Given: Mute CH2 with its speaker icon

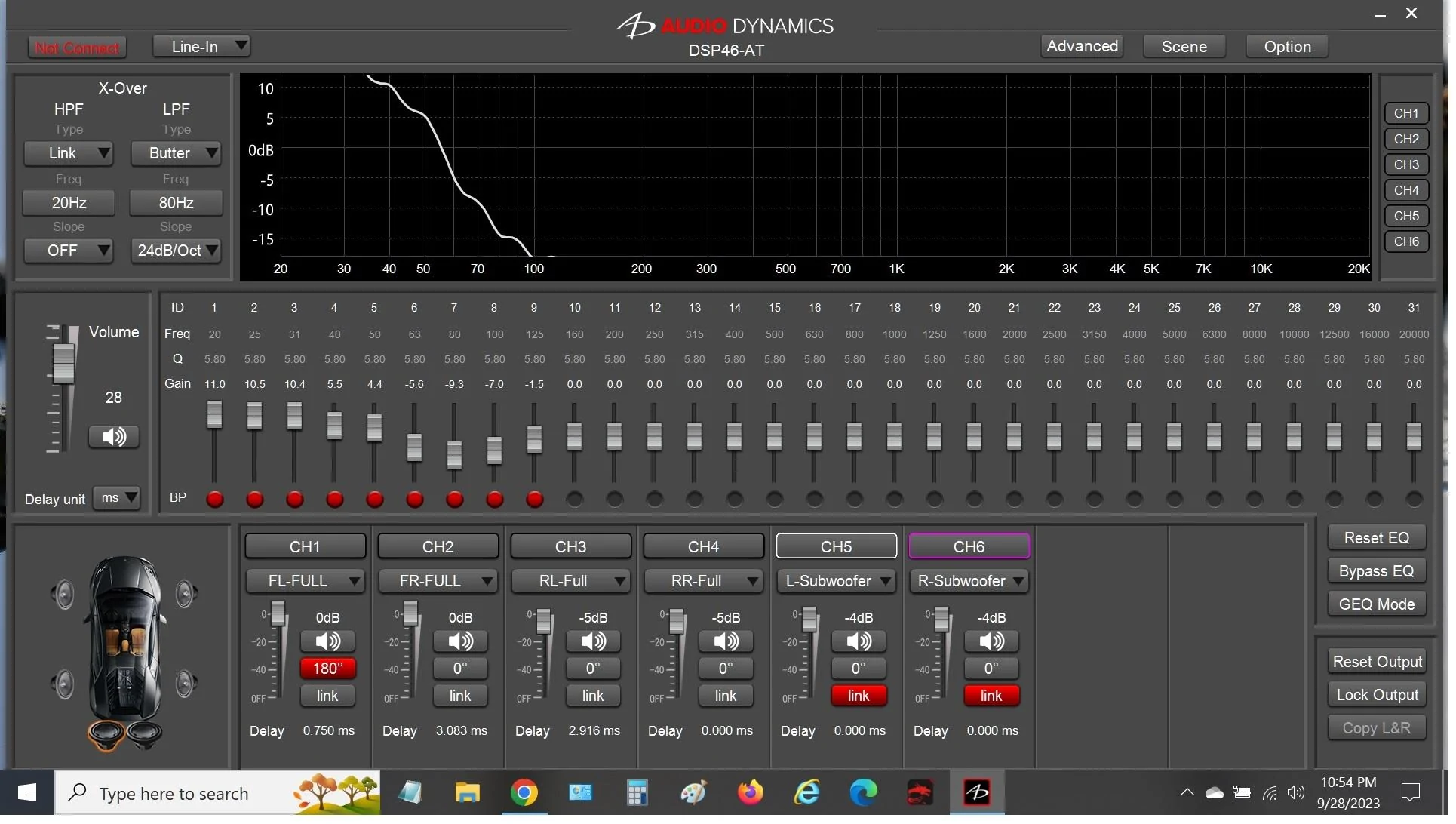Looking at the screenshot, I should point(461,643).
